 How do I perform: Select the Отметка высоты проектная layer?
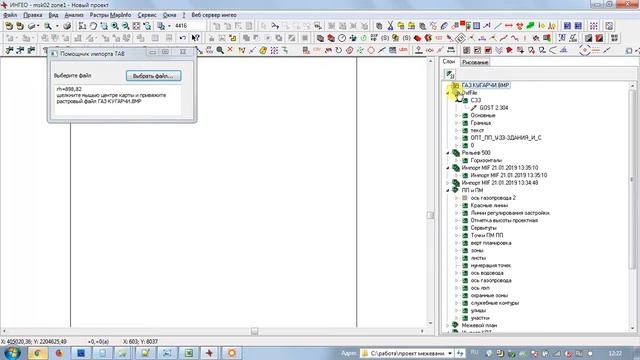coord(504,220)
